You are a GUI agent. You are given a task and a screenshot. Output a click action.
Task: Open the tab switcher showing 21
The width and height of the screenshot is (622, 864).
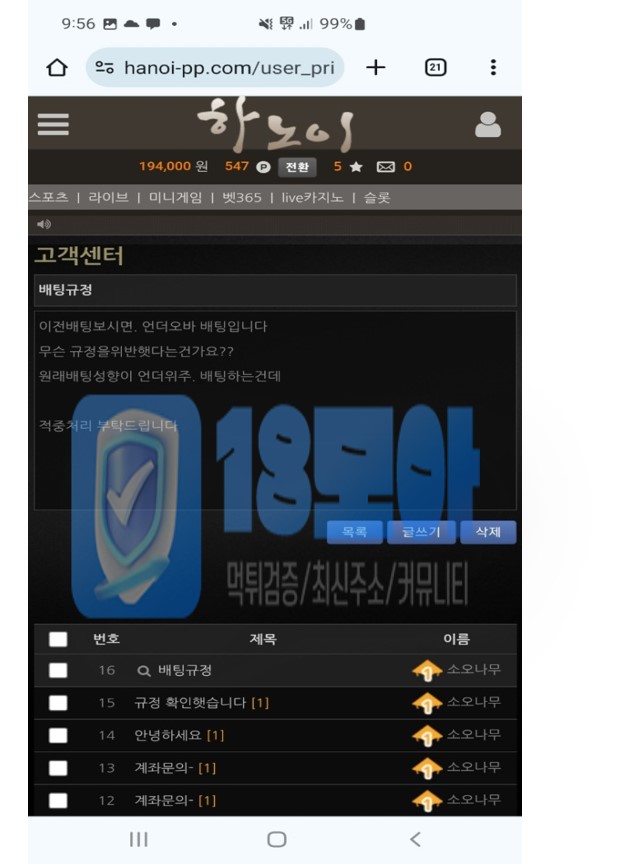(x=435, y=67)
